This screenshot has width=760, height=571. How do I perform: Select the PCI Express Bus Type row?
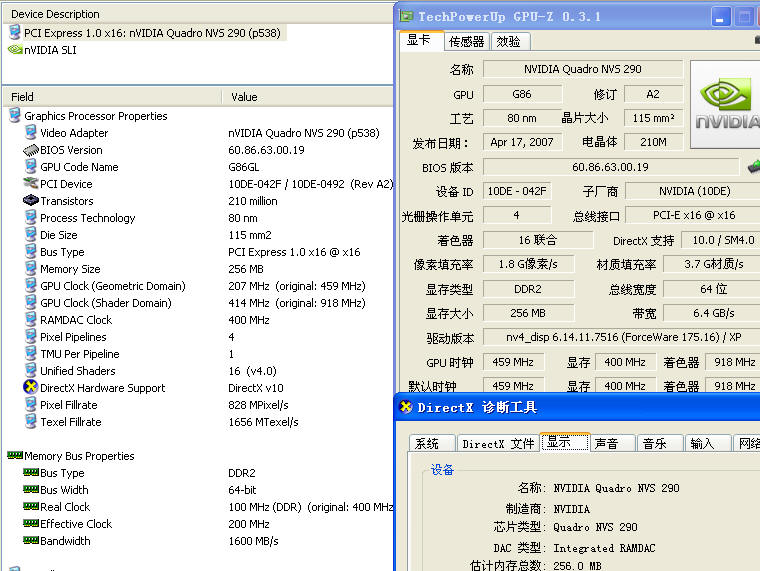[x=199, y=252]
